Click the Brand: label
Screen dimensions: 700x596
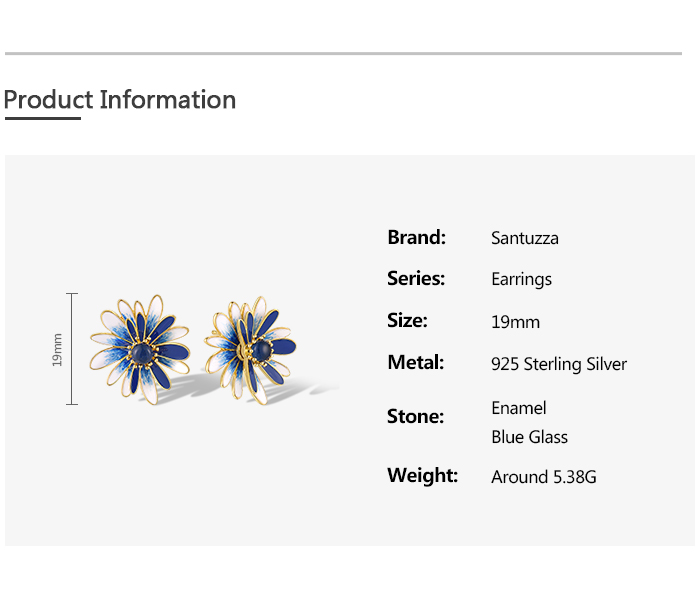pos(416,237)
